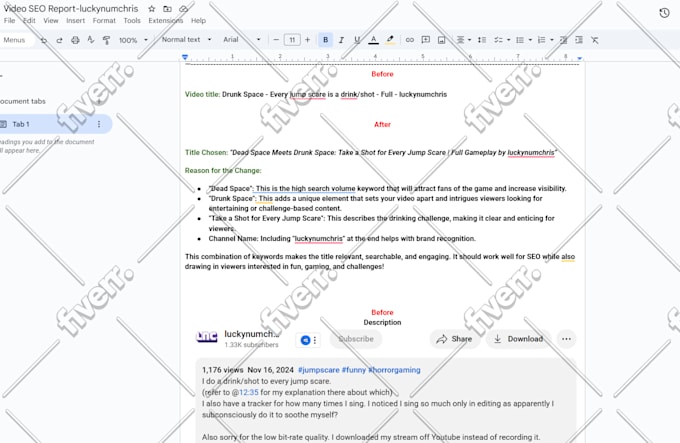Open checklist options
The height and width of the screenshot is (443, 680).
[502, 40]
